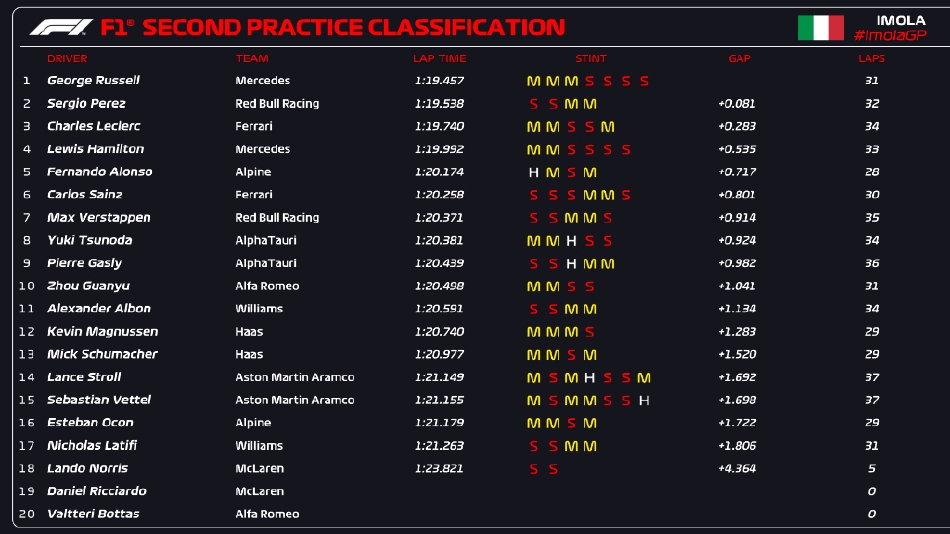Select Max Verstappen's name in the list
Screen dimensions: 950x534
[98, 218]
